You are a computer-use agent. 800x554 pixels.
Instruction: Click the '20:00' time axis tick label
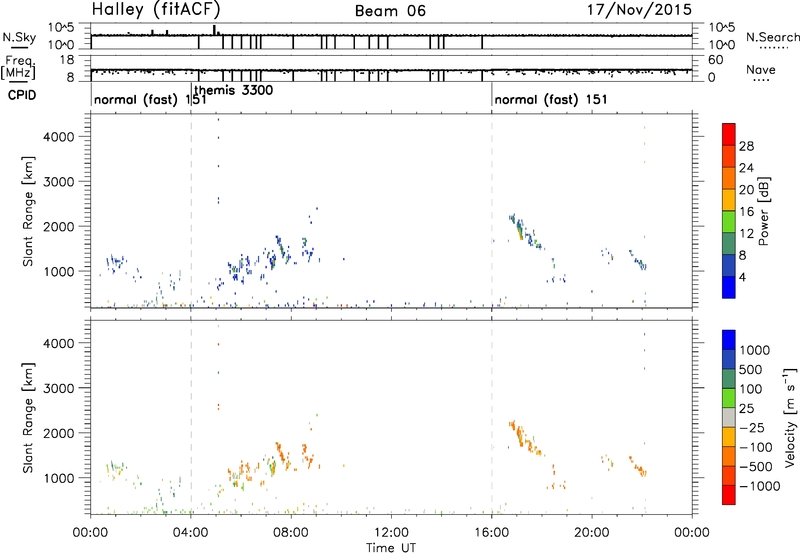pyautogui.click(x=592, y=533)
